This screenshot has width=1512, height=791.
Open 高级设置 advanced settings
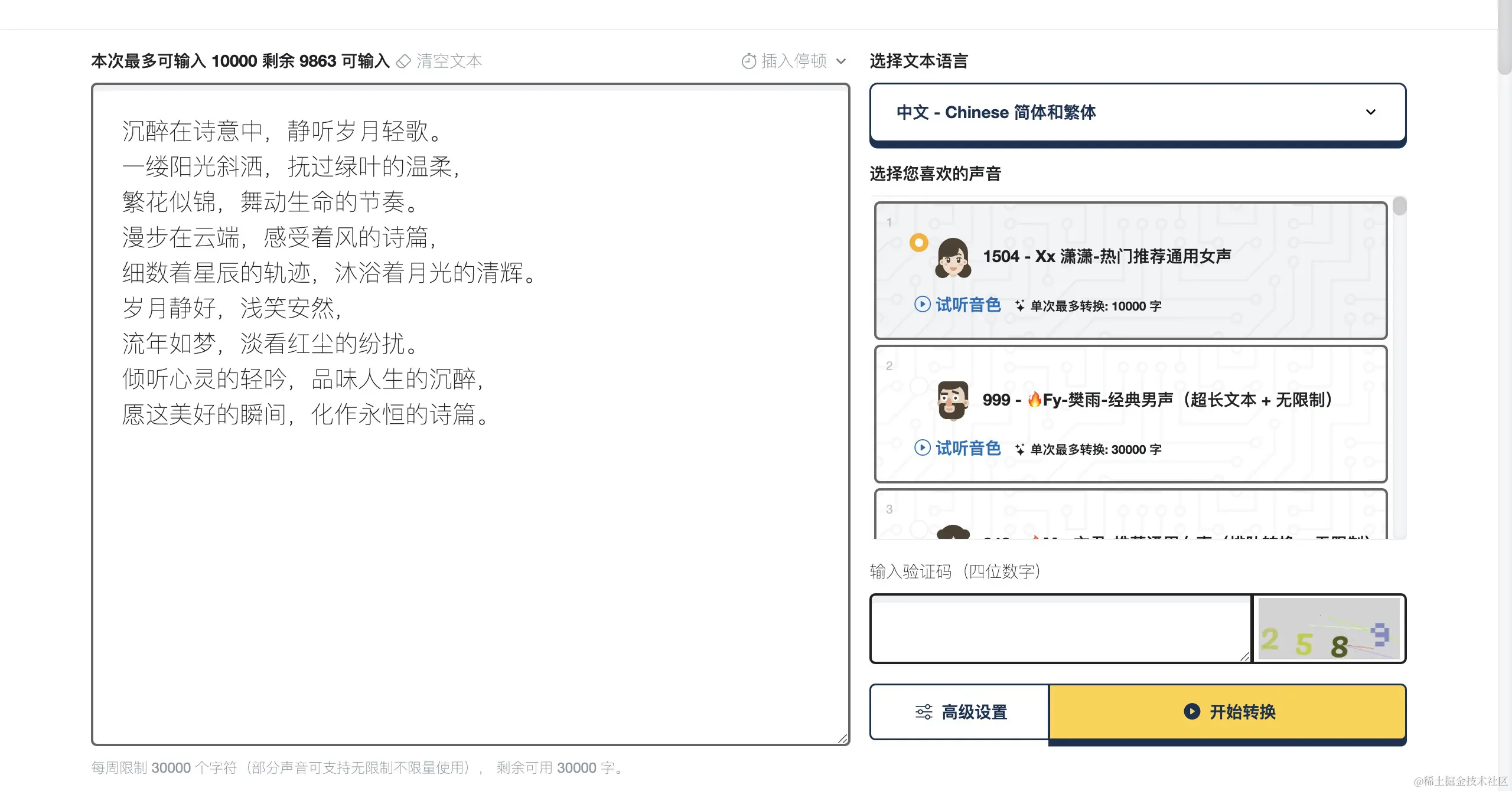[x=975, y=712]
